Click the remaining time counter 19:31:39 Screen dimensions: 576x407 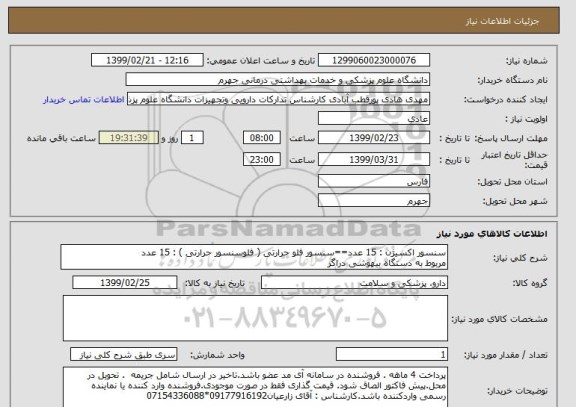click(x=129, y=138)
